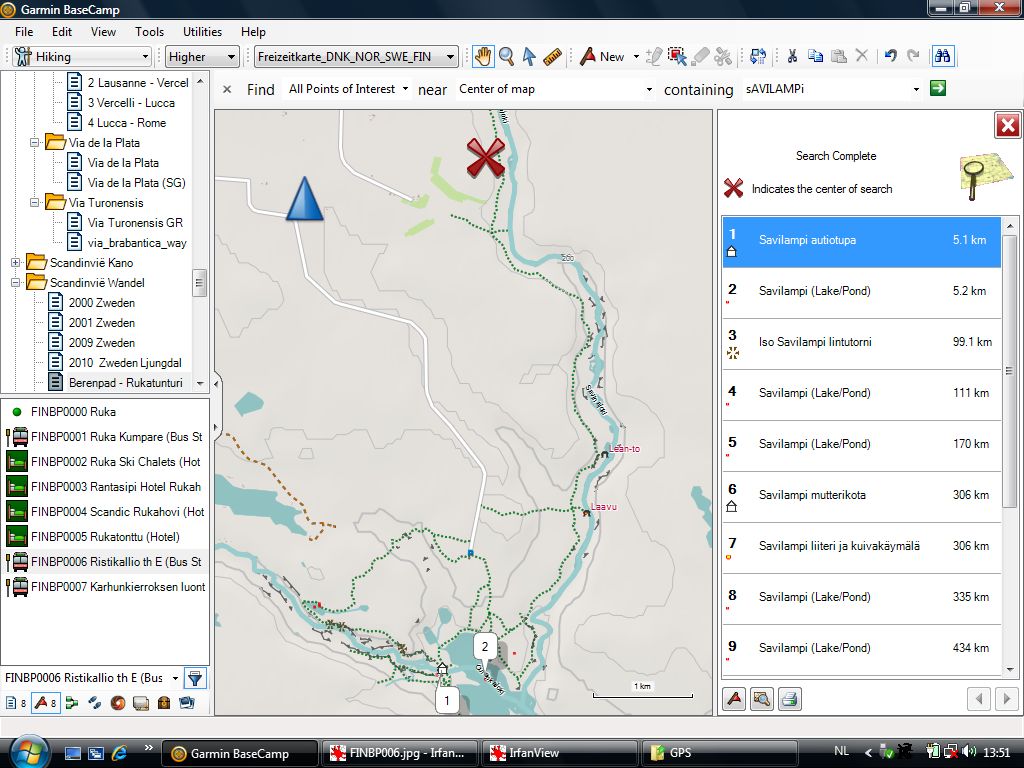
Task: Click the scissors Cut icon
Action: click(x=791, y=57)
